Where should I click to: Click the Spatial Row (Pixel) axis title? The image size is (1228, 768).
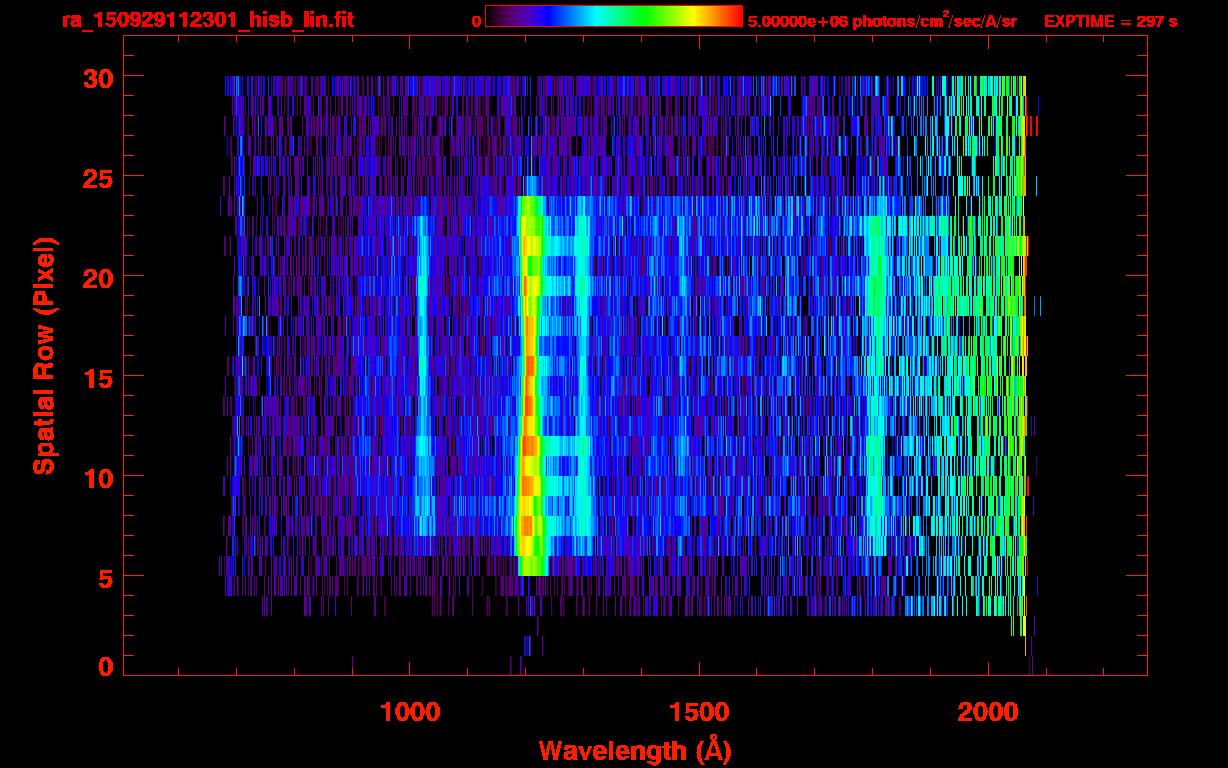click(45, 356)
